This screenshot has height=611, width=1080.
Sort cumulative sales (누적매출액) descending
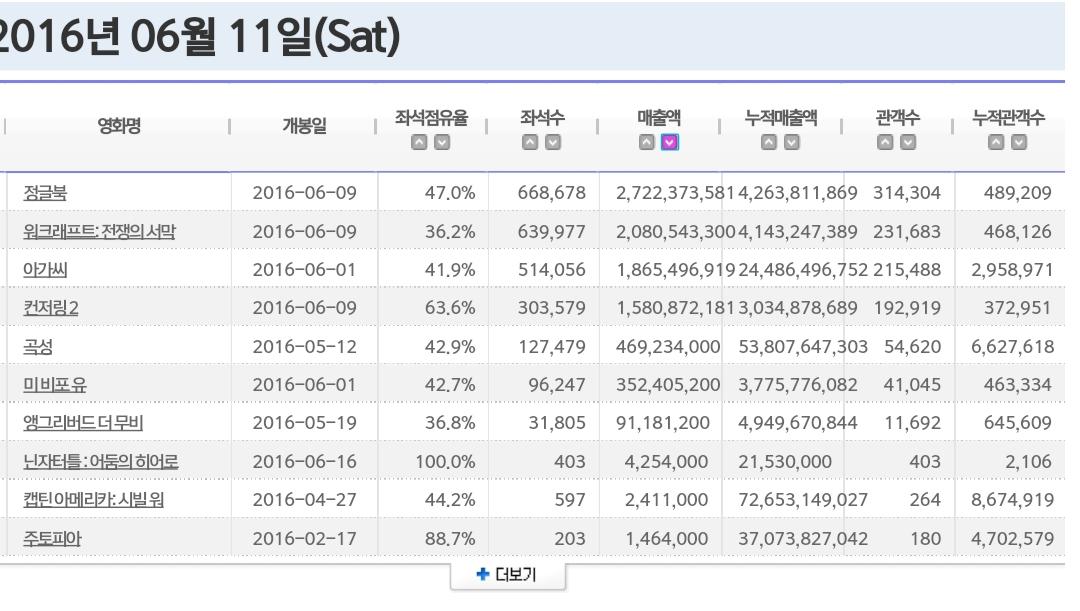(791, 143)
